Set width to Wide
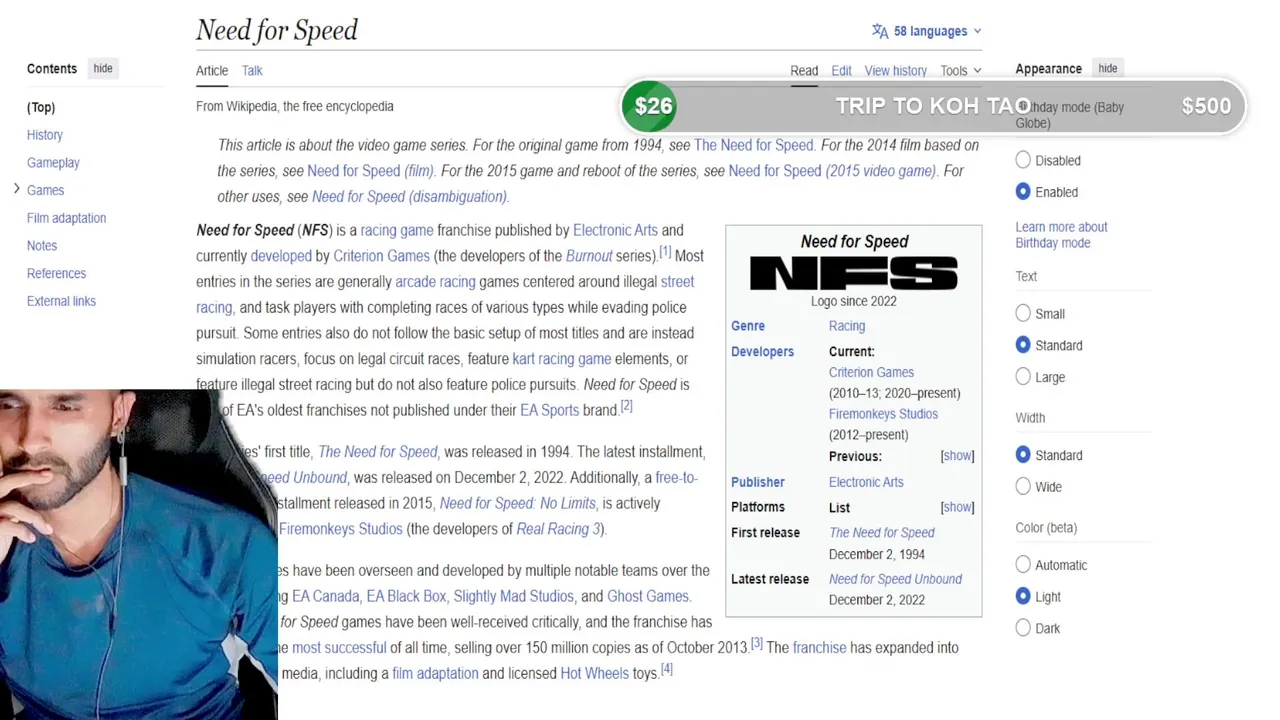This screenshot has width=1280, height=720. coord(1023,486)
